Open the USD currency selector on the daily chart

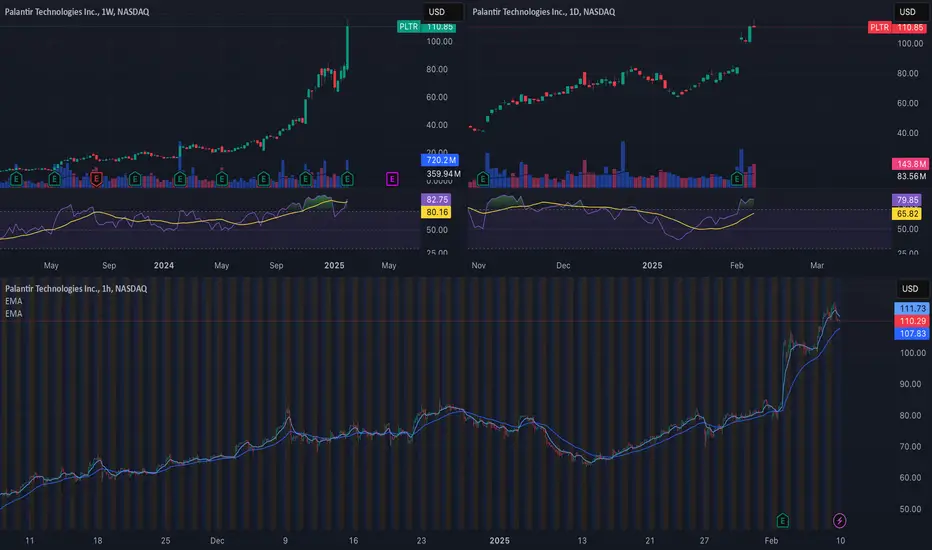click(909, 12)
